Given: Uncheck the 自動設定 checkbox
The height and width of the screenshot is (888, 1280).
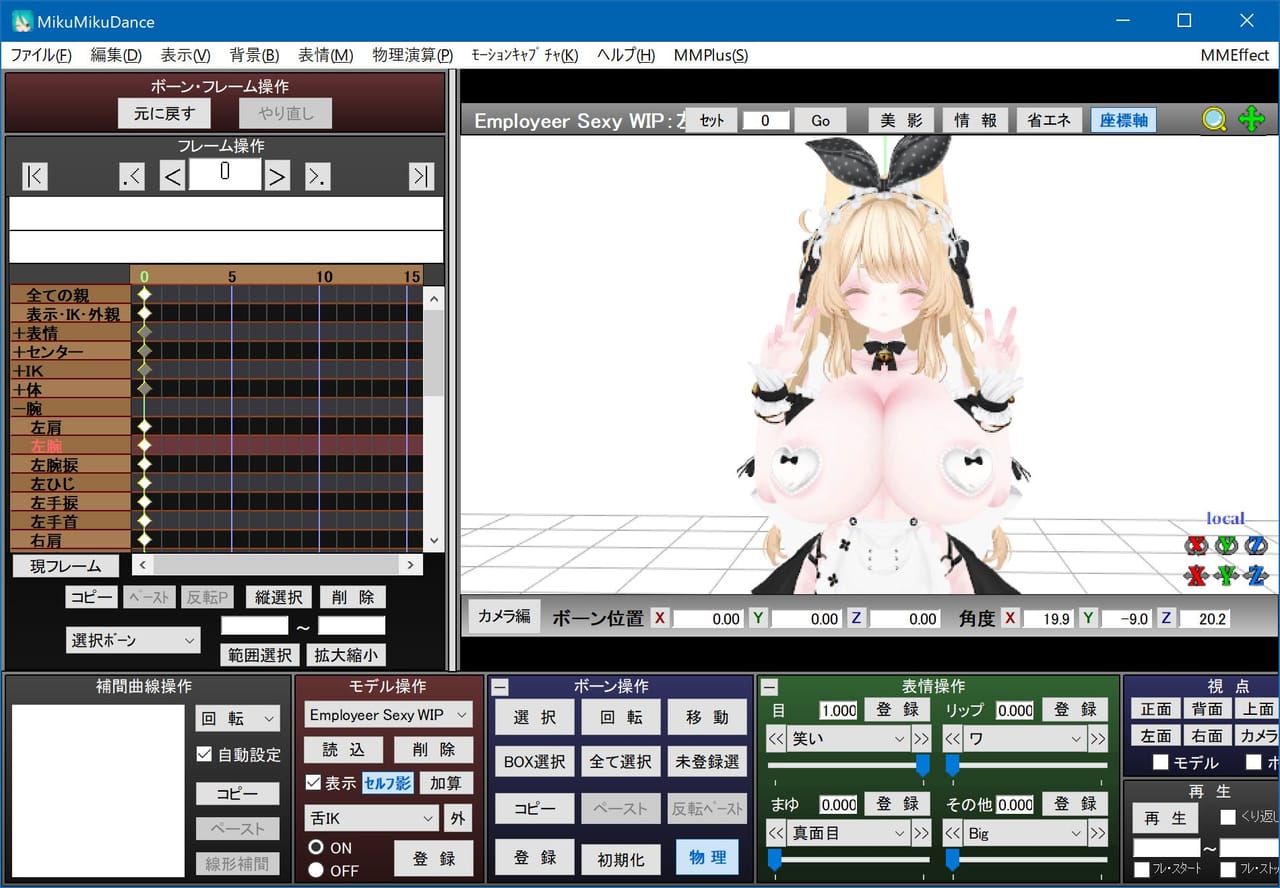Looking at the screenshot, I should [x=204, y=754].
